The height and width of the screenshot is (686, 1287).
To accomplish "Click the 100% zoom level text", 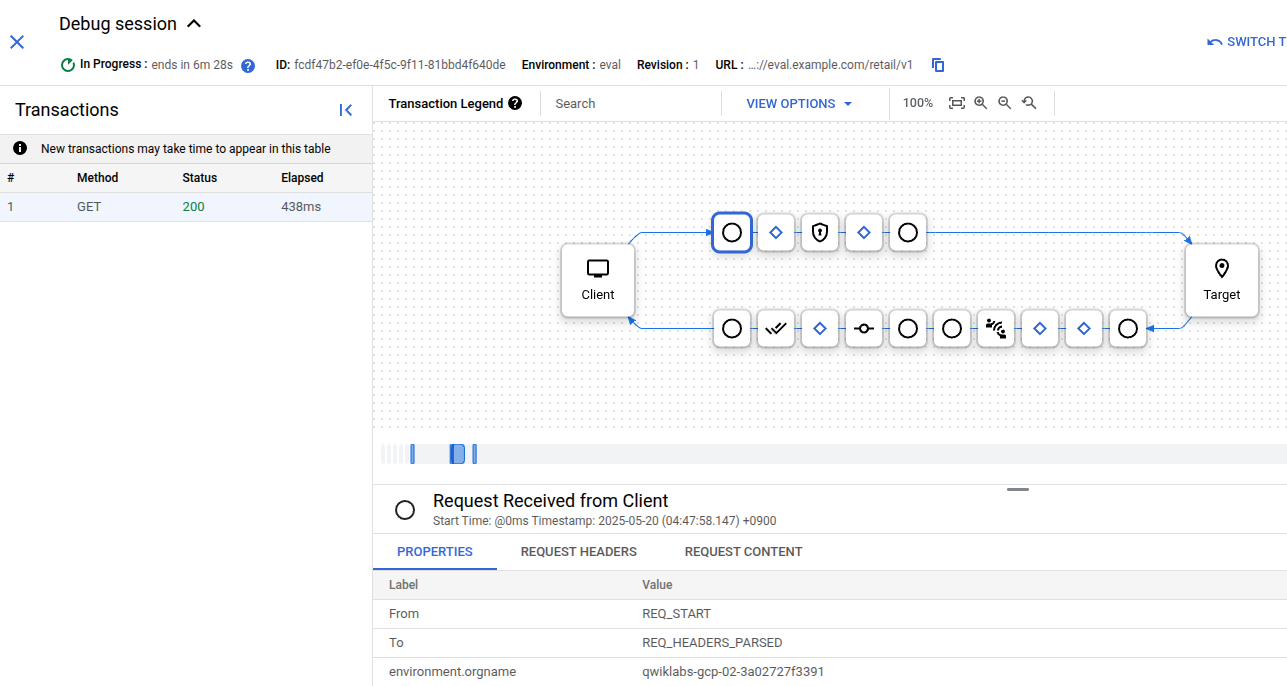I will click(x=918, y=103).
